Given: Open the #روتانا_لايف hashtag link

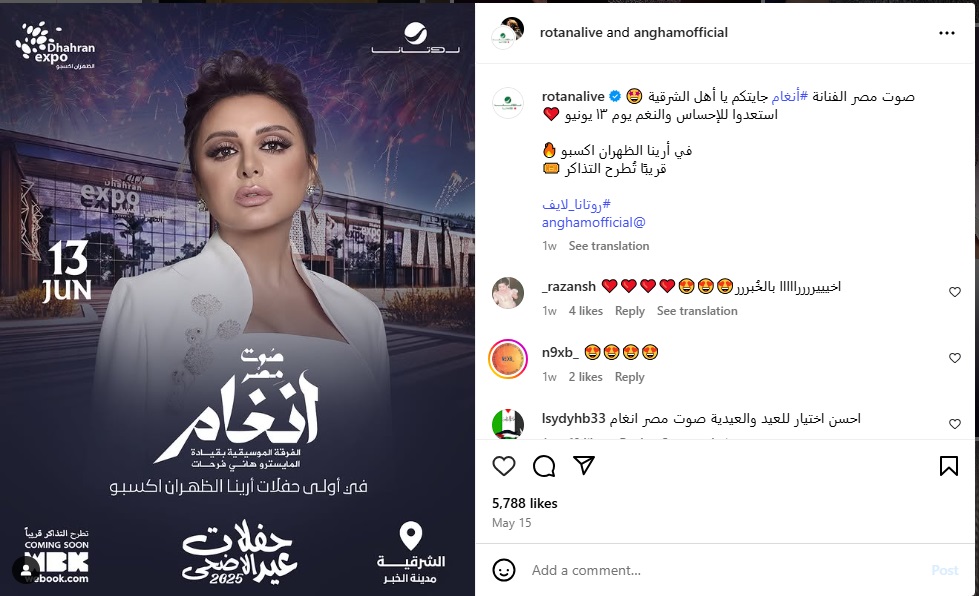Looking at the screenshot, I should pos(576,204).
